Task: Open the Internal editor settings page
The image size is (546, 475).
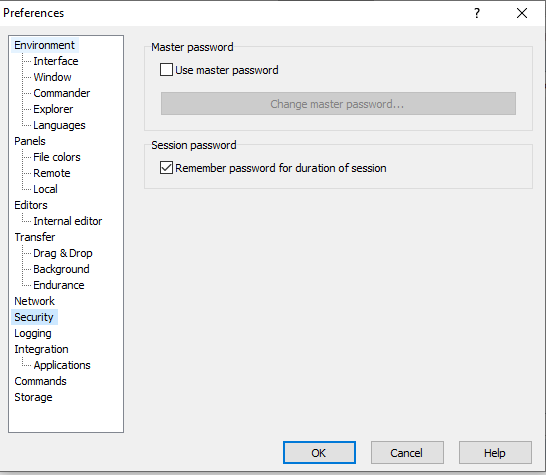Action: pyautogui.click(x=68, y=221)
